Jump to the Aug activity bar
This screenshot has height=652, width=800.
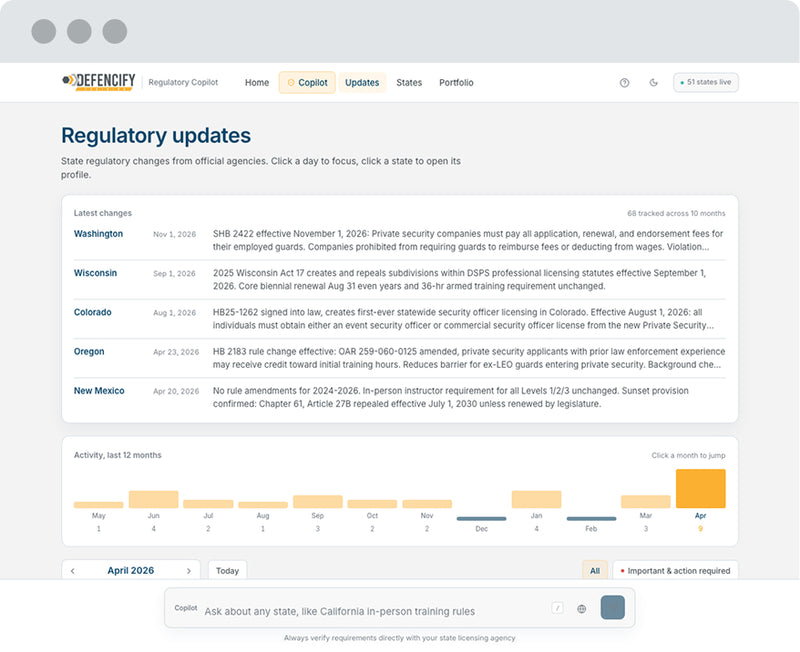point(263,505)
